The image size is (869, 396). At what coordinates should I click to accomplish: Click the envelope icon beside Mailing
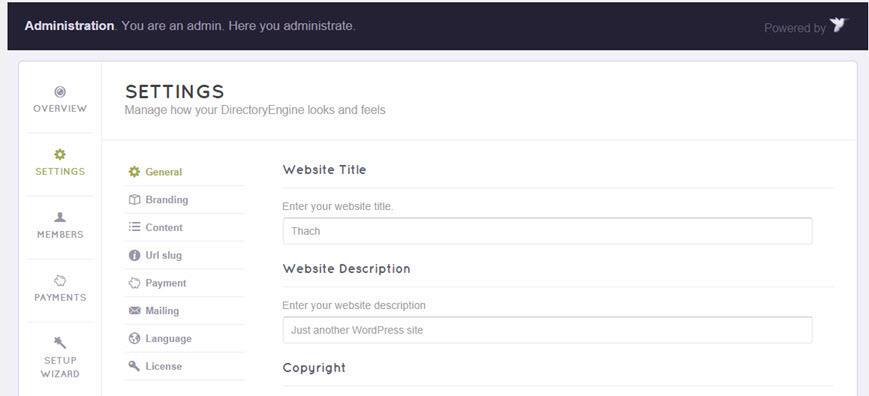134,311
